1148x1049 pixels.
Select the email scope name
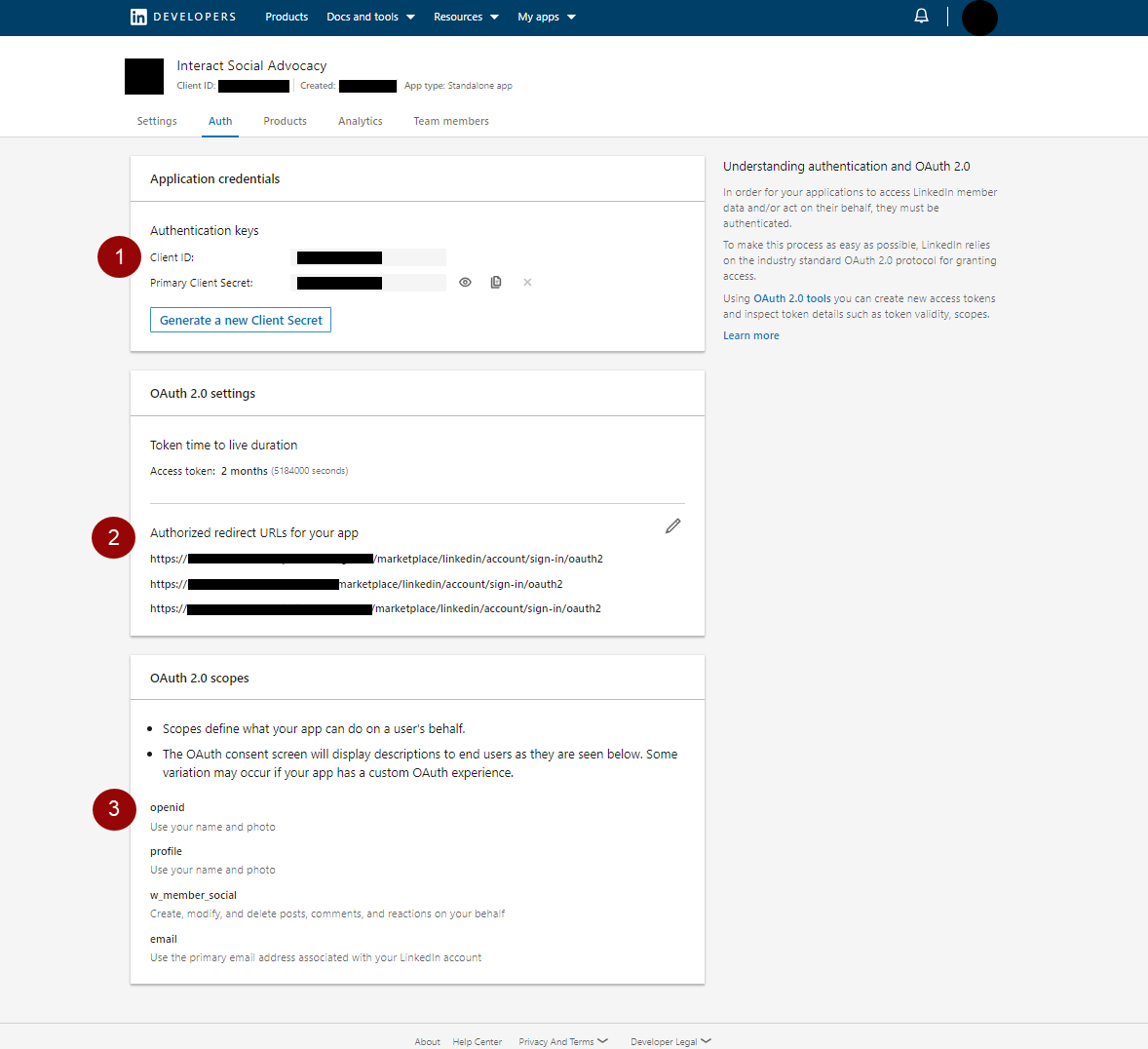(x=164, y=939)
